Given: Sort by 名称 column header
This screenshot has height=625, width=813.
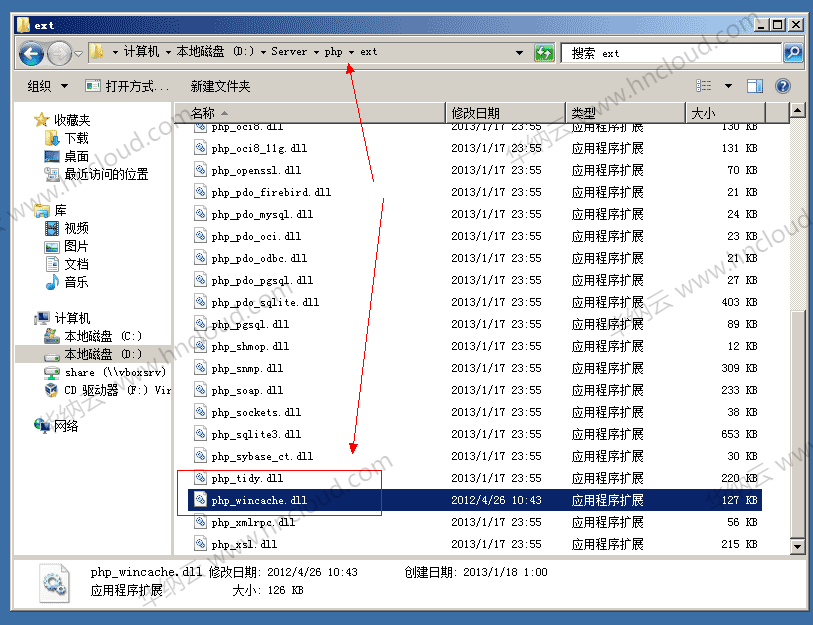Looking at the screenshot, I should click(310, 113).
